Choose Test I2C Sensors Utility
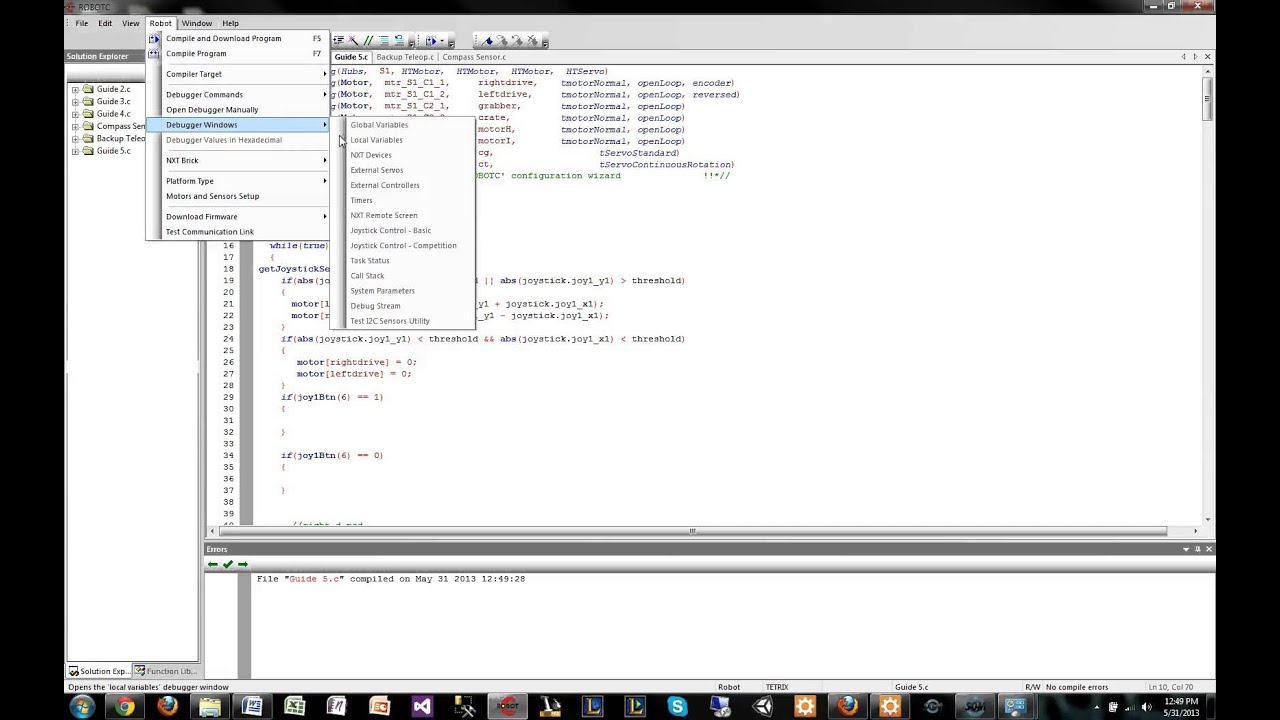The width and height of the screenshot is (1280, 720). pos(403,321)
